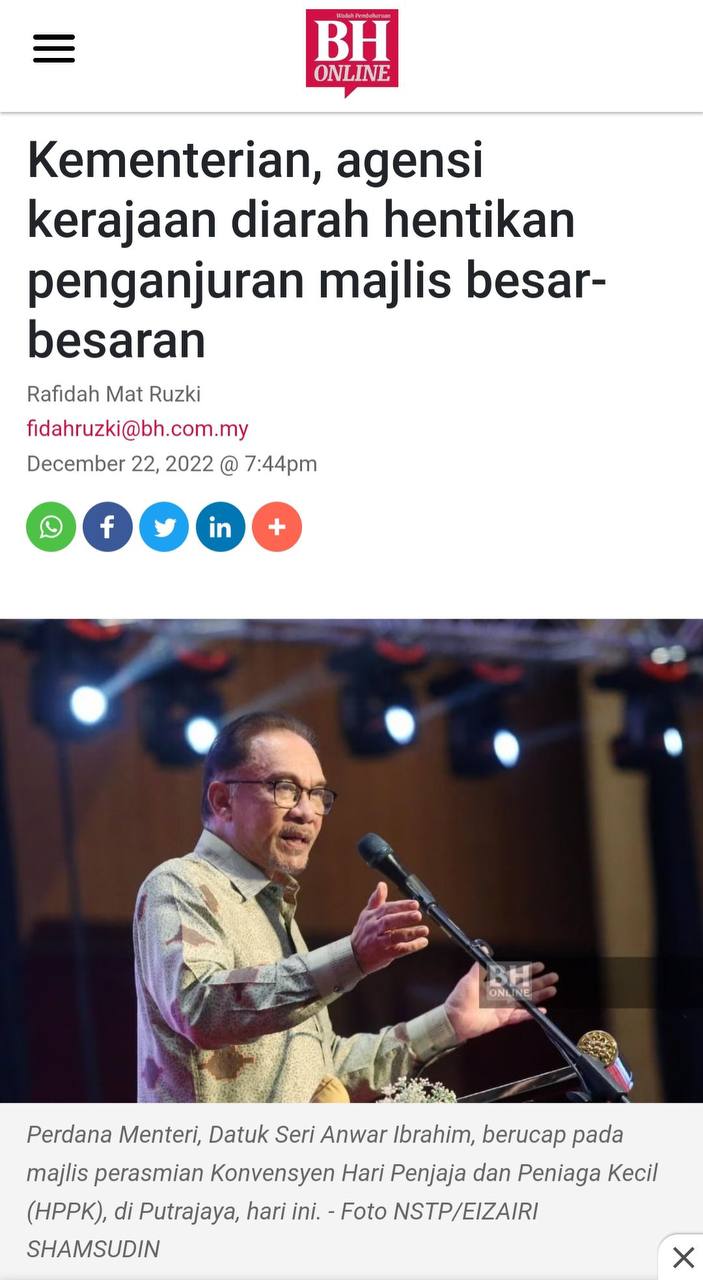
Task: Share article on LinkedIn
Action: click(x=220, y=527)
